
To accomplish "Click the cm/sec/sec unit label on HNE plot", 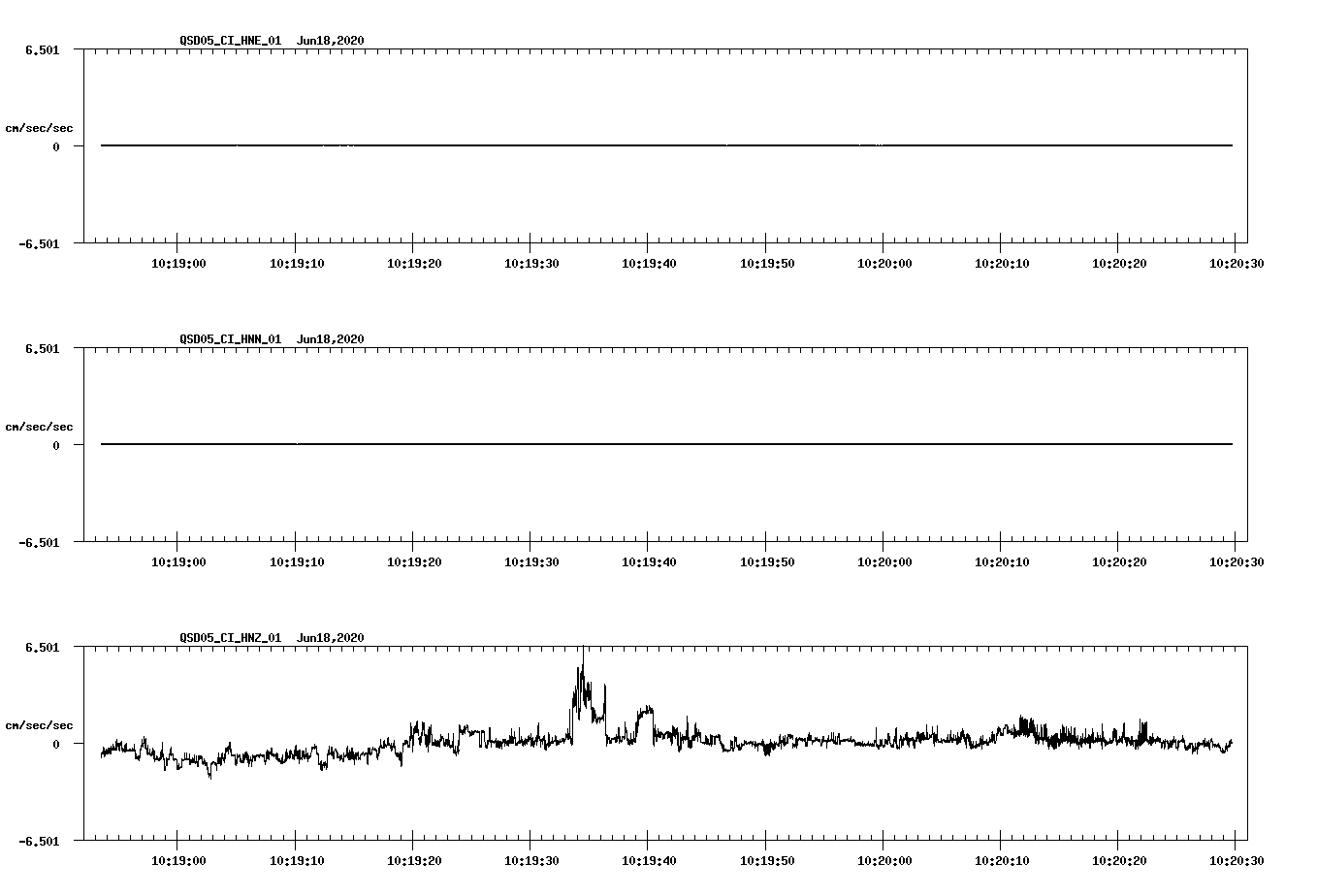I will [x=39, y=128].
